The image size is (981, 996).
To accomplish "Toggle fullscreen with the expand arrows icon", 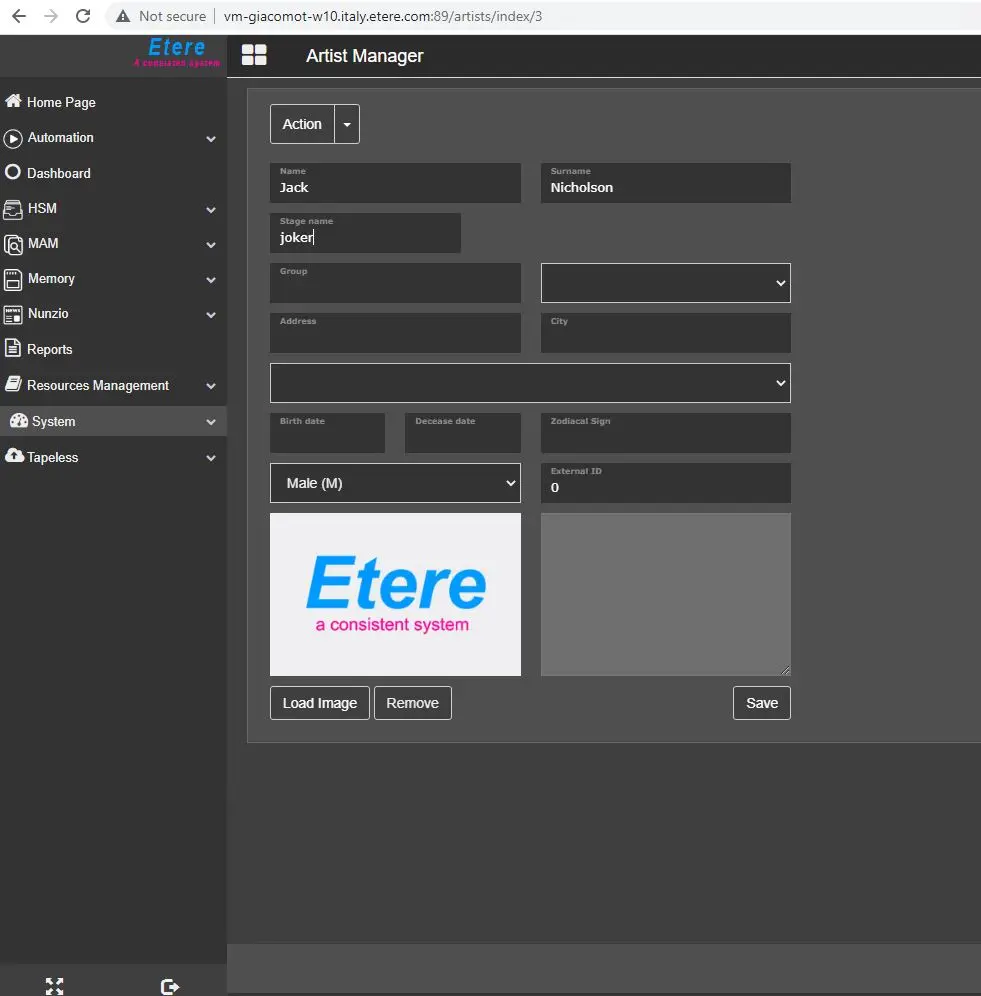I will (55, 986).
